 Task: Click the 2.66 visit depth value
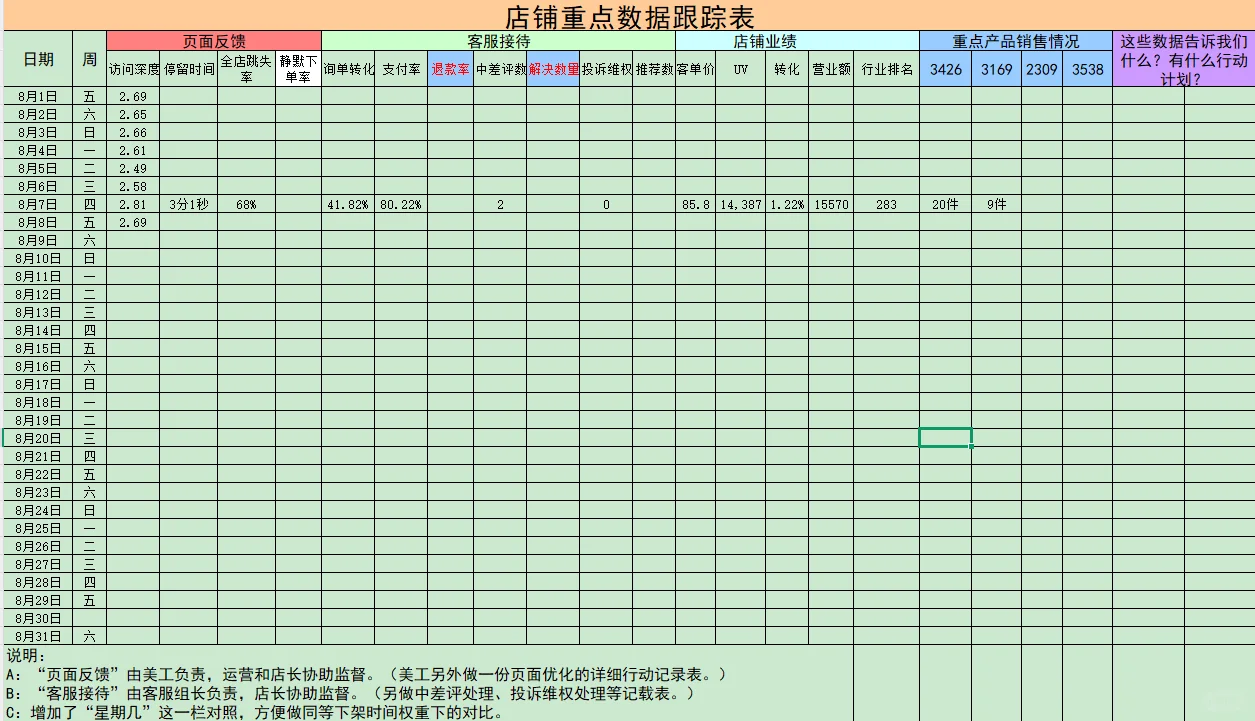tap(133, 133)
